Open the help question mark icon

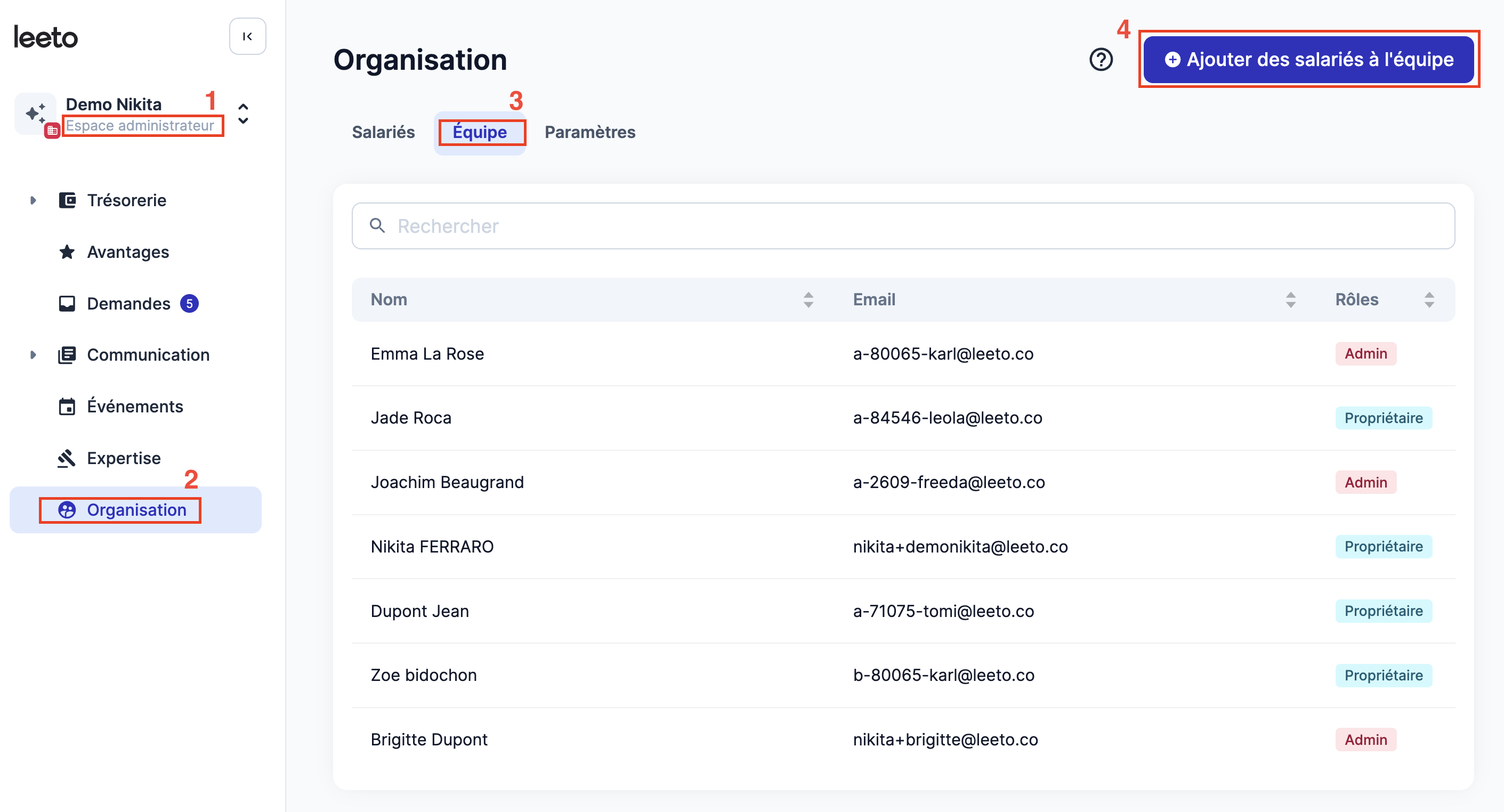point(1101,60)
